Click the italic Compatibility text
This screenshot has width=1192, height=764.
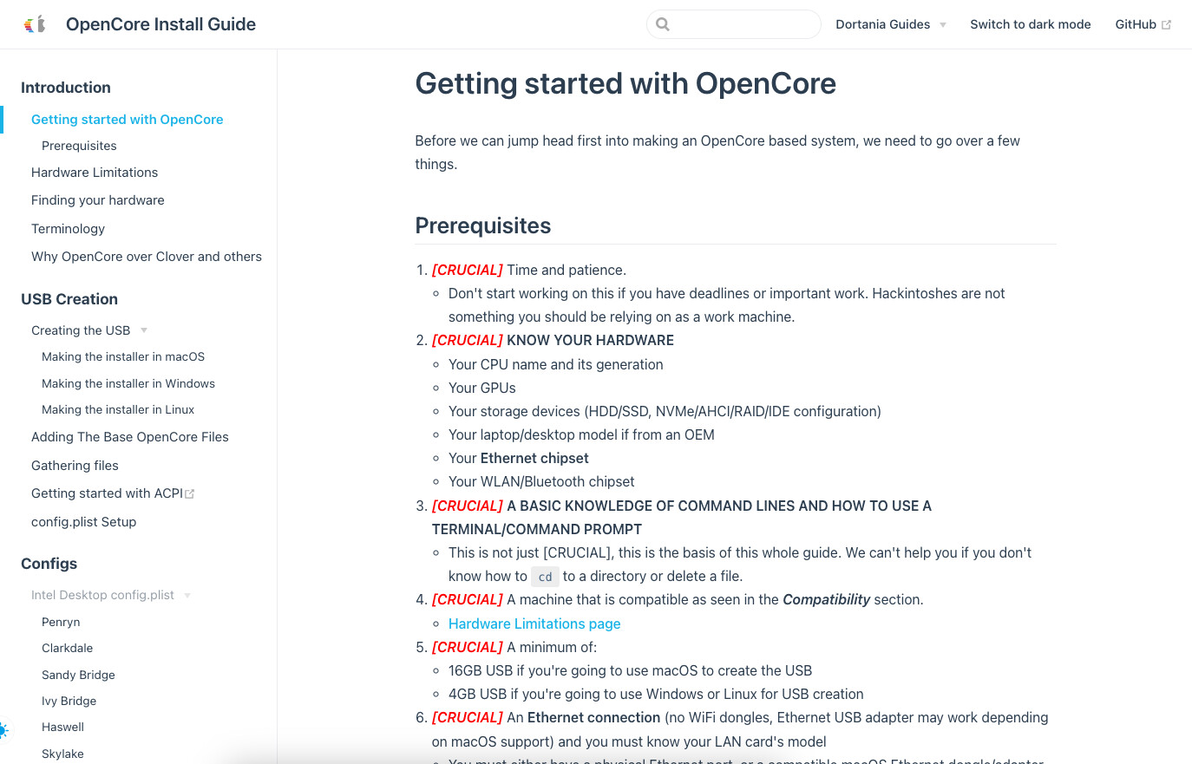(x=826, y=600)
